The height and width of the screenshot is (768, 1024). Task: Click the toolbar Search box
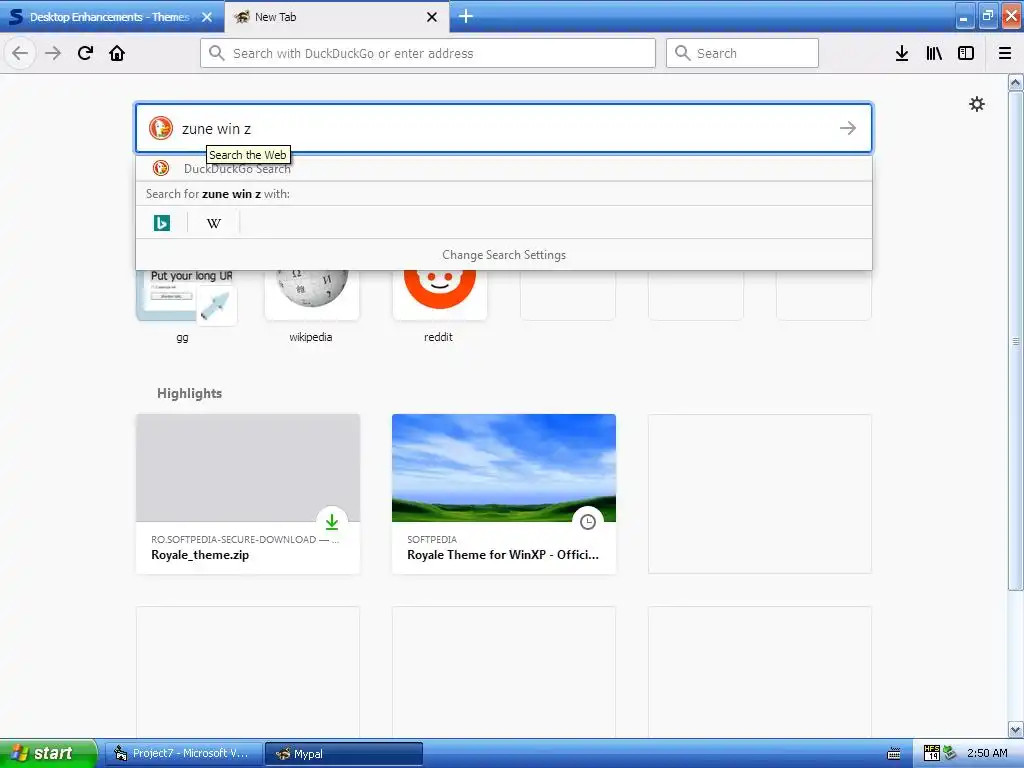[x=742, y=53]
